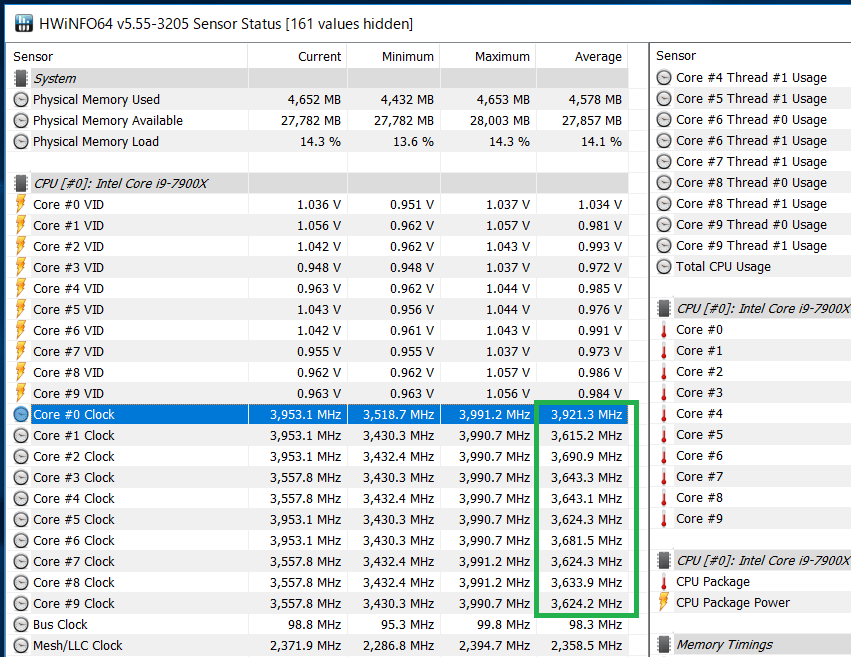
Task: Select the Core #5 Thread #1 Usage row
Action: 752,99
